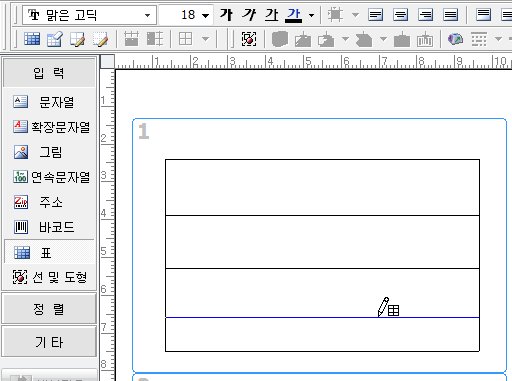Open the line style dropdown arrow
The image size is (512, 381).
tap(498, 39)
